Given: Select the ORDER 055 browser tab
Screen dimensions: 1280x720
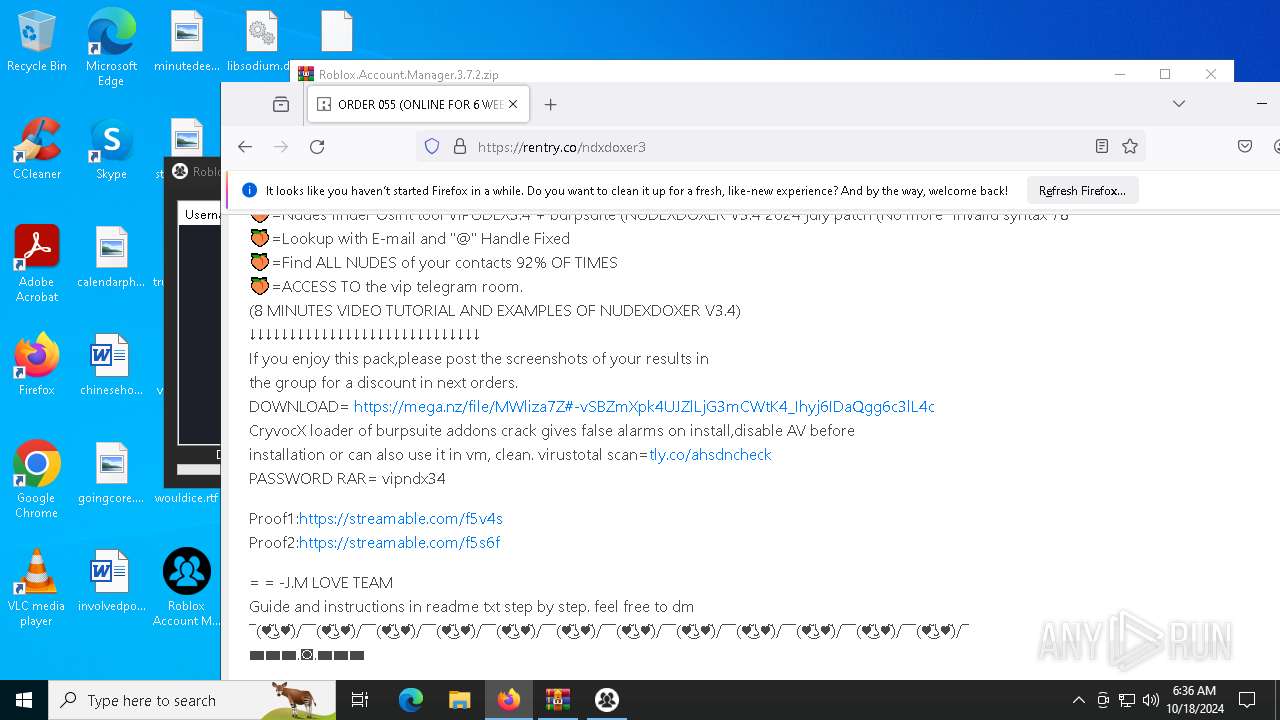Looking at the screenshot, I should (x=418, y=104).
